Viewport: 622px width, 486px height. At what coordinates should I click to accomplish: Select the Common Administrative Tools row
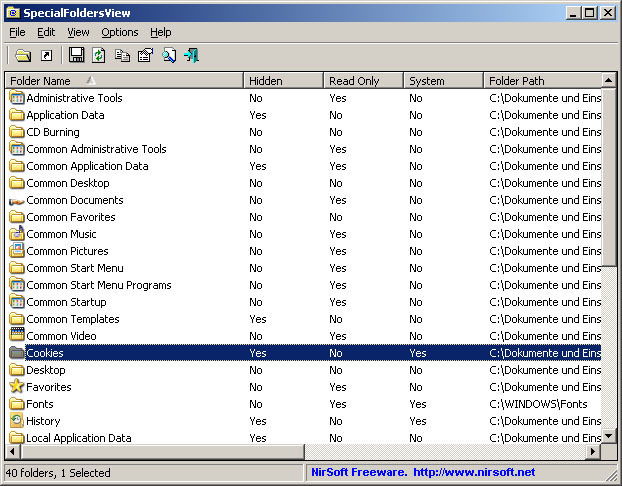[305, 149]
